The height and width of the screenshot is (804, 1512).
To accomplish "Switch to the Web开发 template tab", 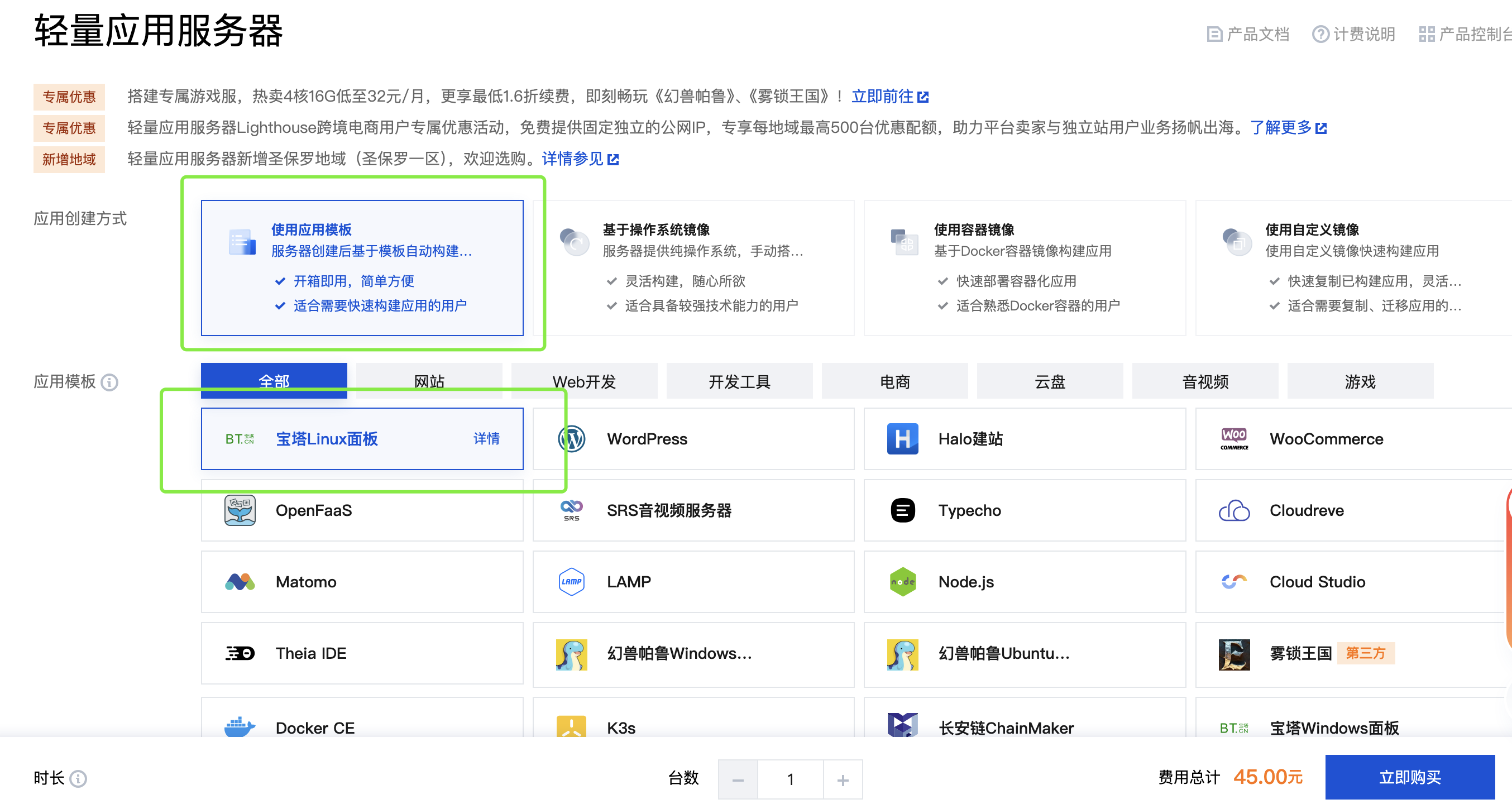I will 584,381.
